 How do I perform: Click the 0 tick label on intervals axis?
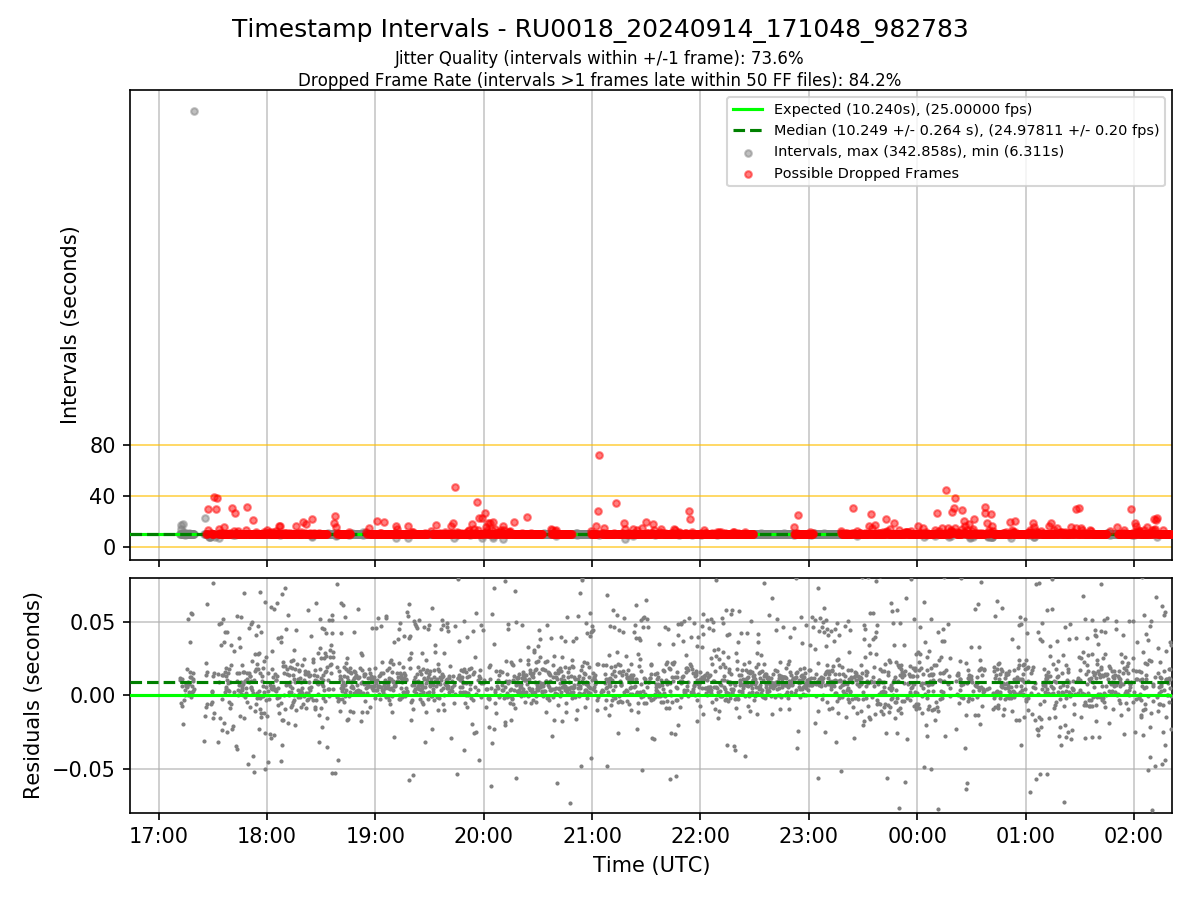(x=111, y=548)
